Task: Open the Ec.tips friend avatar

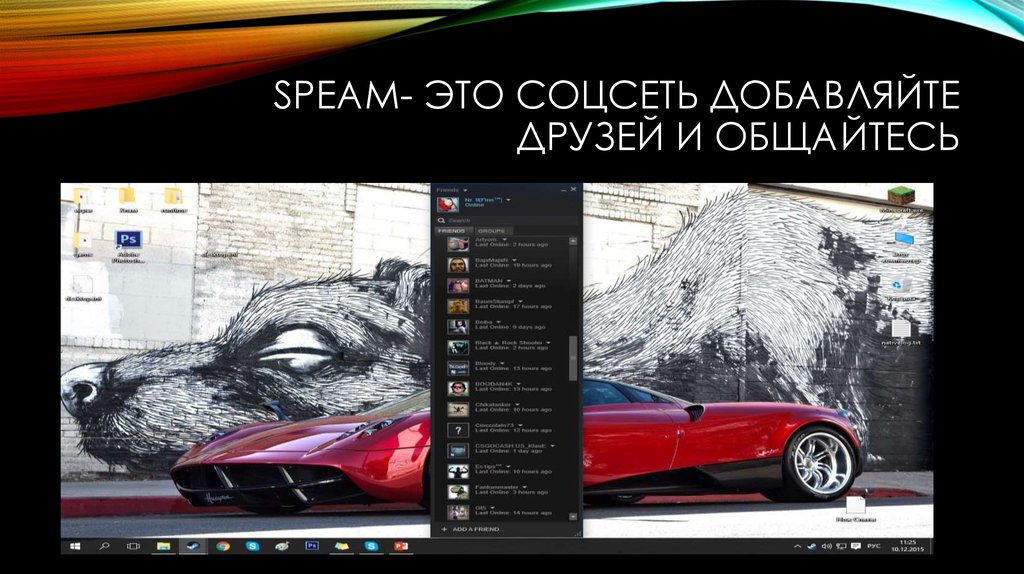Action: click(458, 471)
